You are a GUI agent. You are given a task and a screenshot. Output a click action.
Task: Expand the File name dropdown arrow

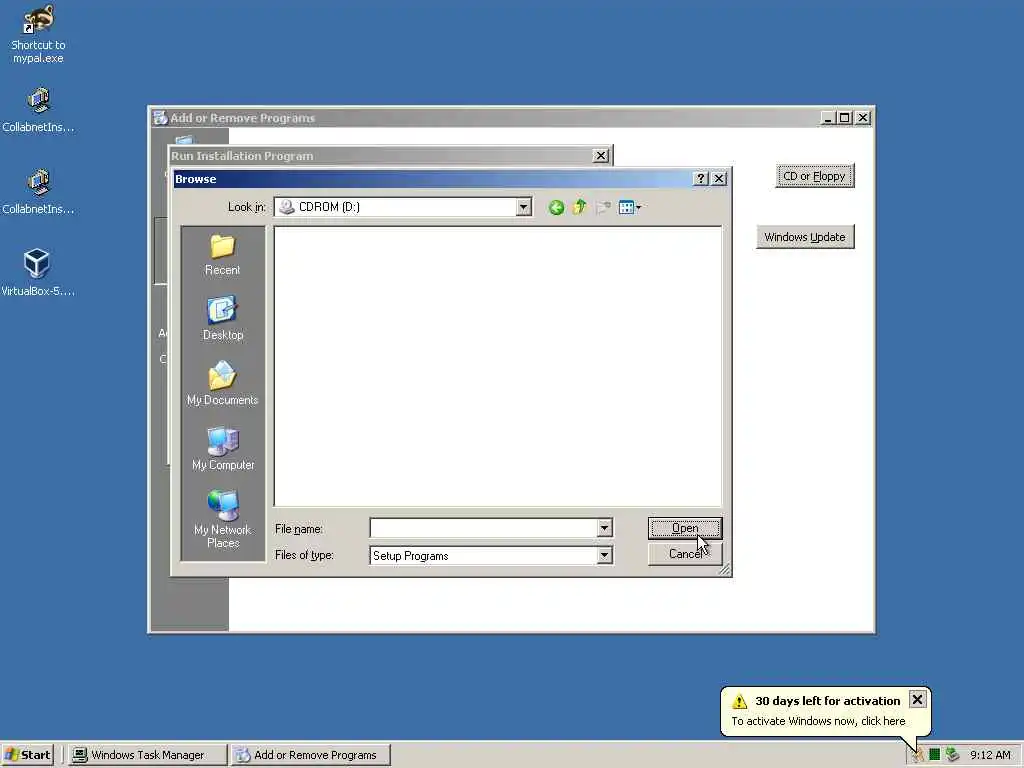[x=604, y=528]
